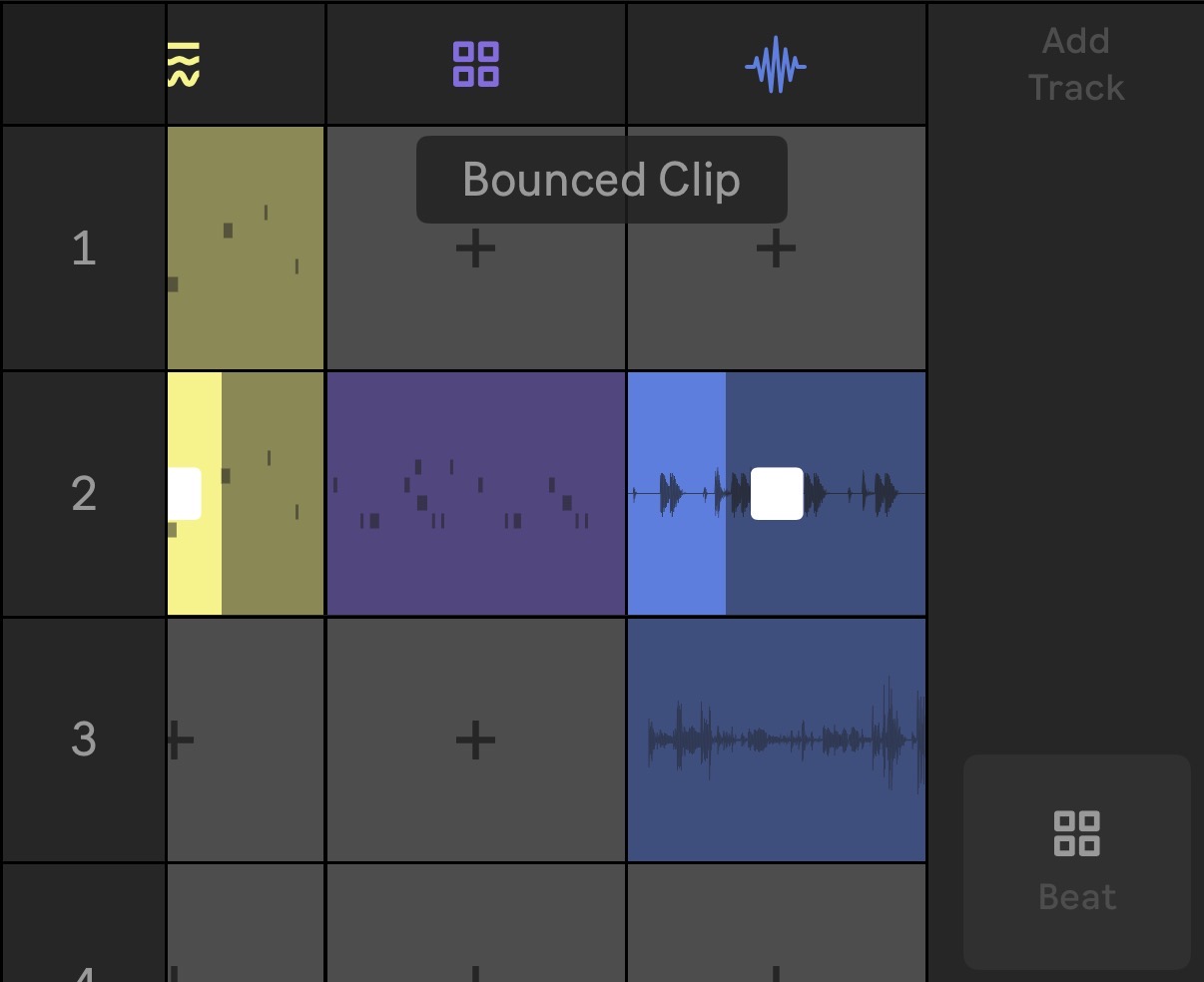
Task: Select the purple MIDI clip in scene 2
Action: pyautogui.click(x=476, y=493)
